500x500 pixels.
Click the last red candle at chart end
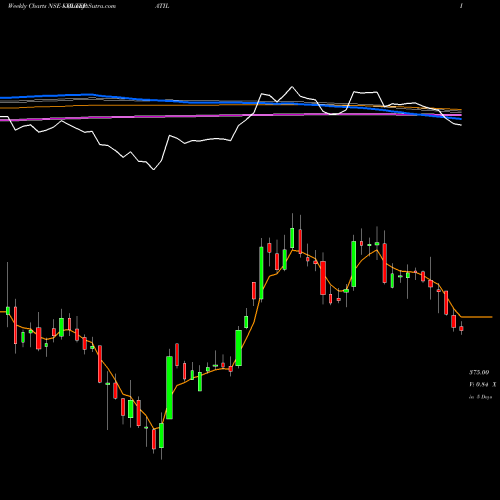(461, 328)
